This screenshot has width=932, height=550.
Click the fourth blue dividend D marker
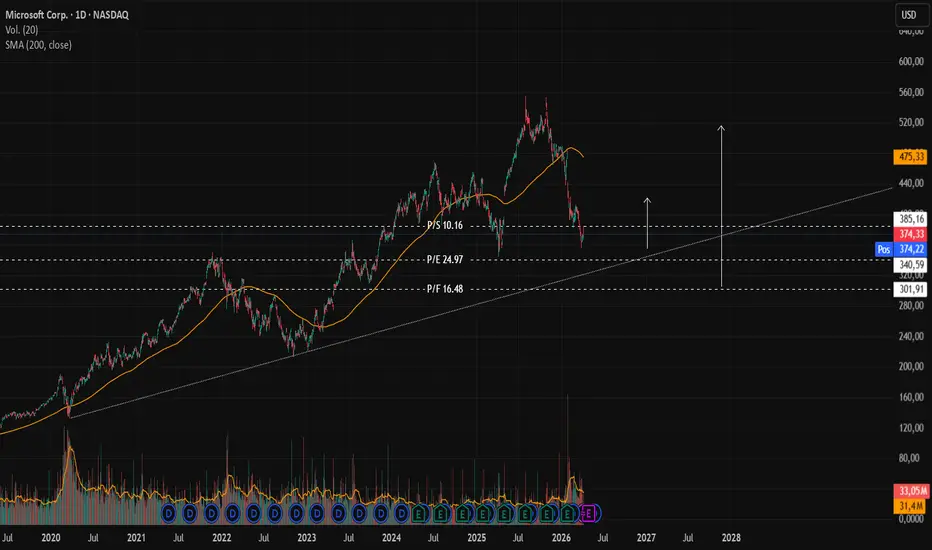point(232,513)
